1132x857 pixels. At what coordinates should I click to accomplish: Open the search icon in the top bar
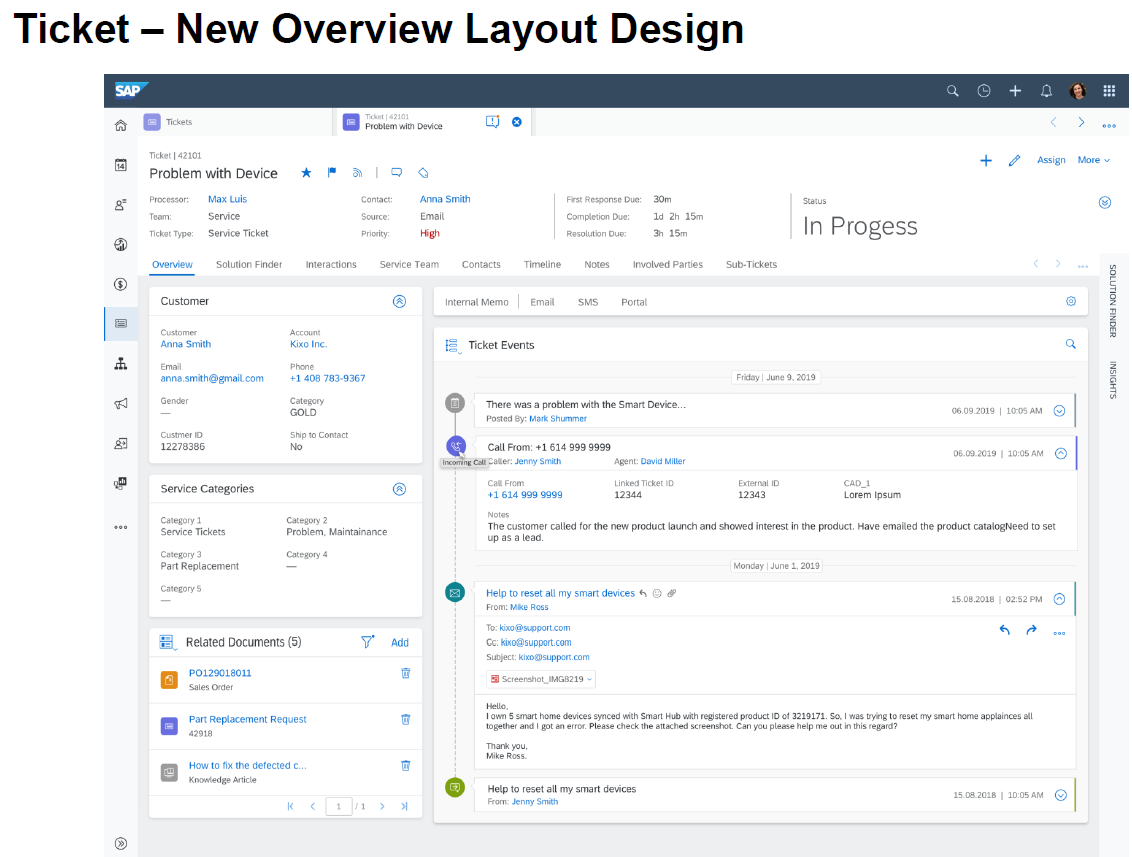[x=952, y=91]
